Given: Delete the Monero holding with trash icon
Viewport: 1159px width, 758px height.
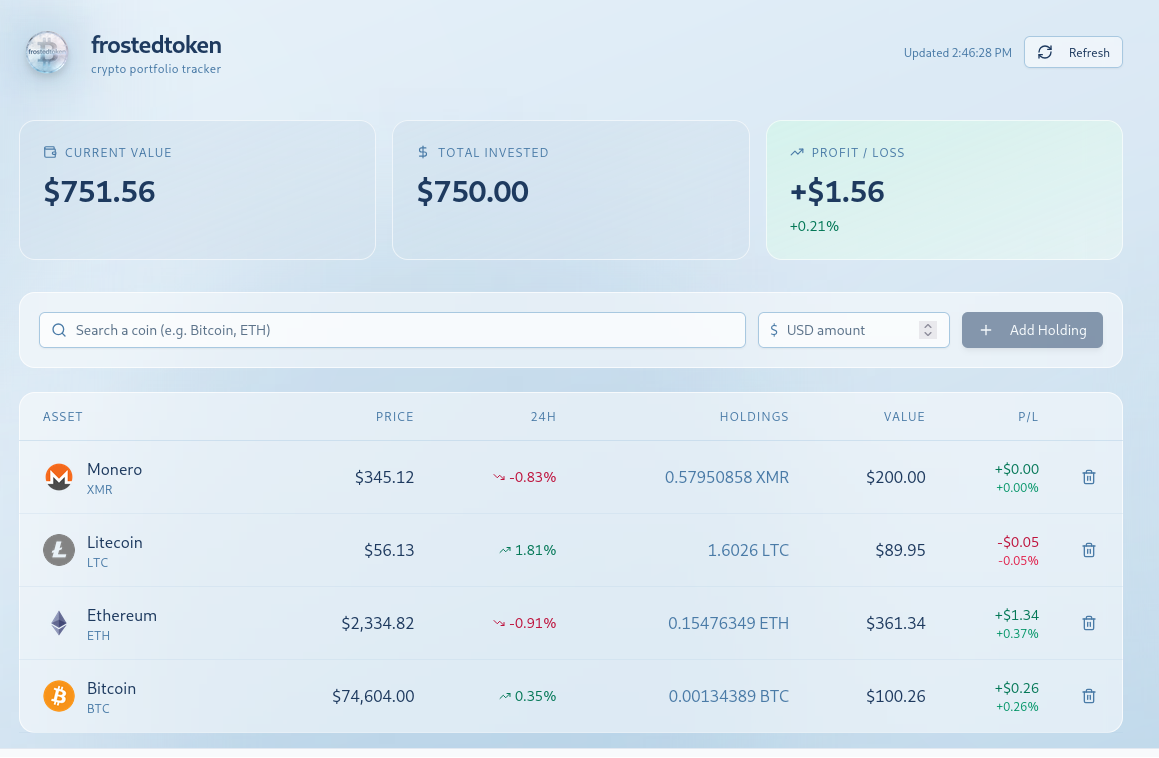Looking at the screenshot, I should coord(1089,477).
